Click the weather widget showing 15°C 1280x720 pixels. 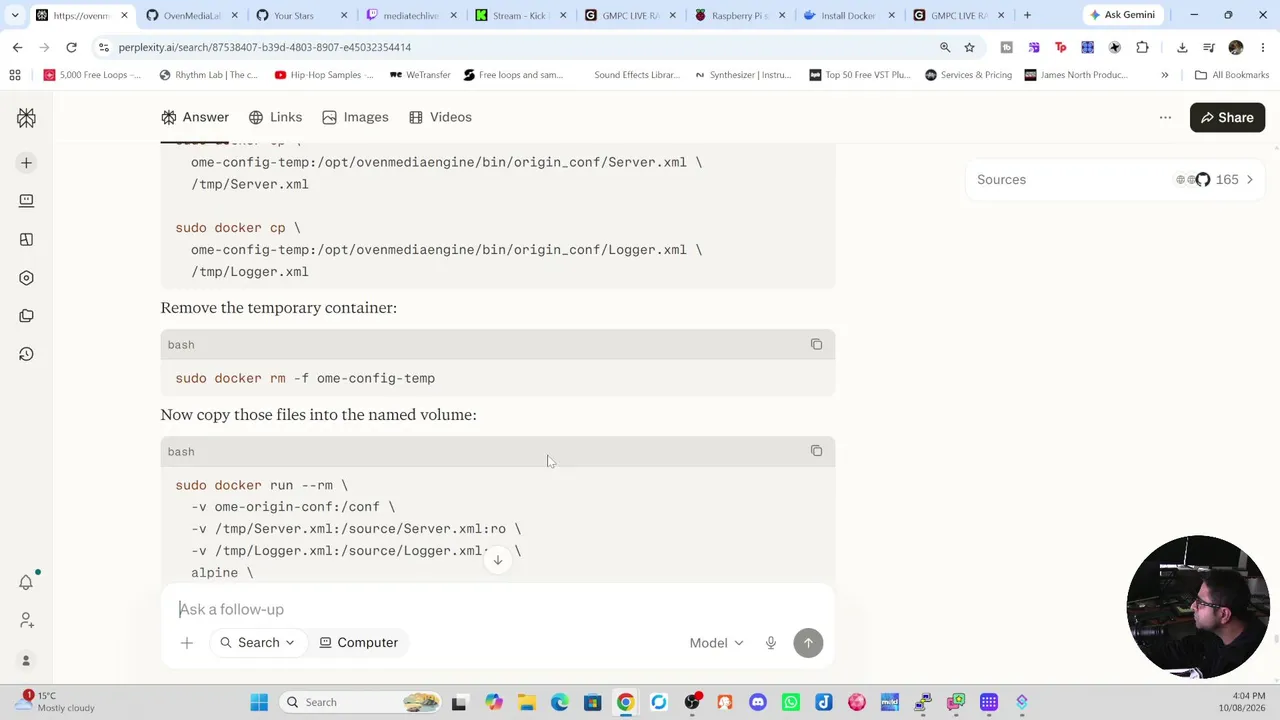tap(55, 702)
